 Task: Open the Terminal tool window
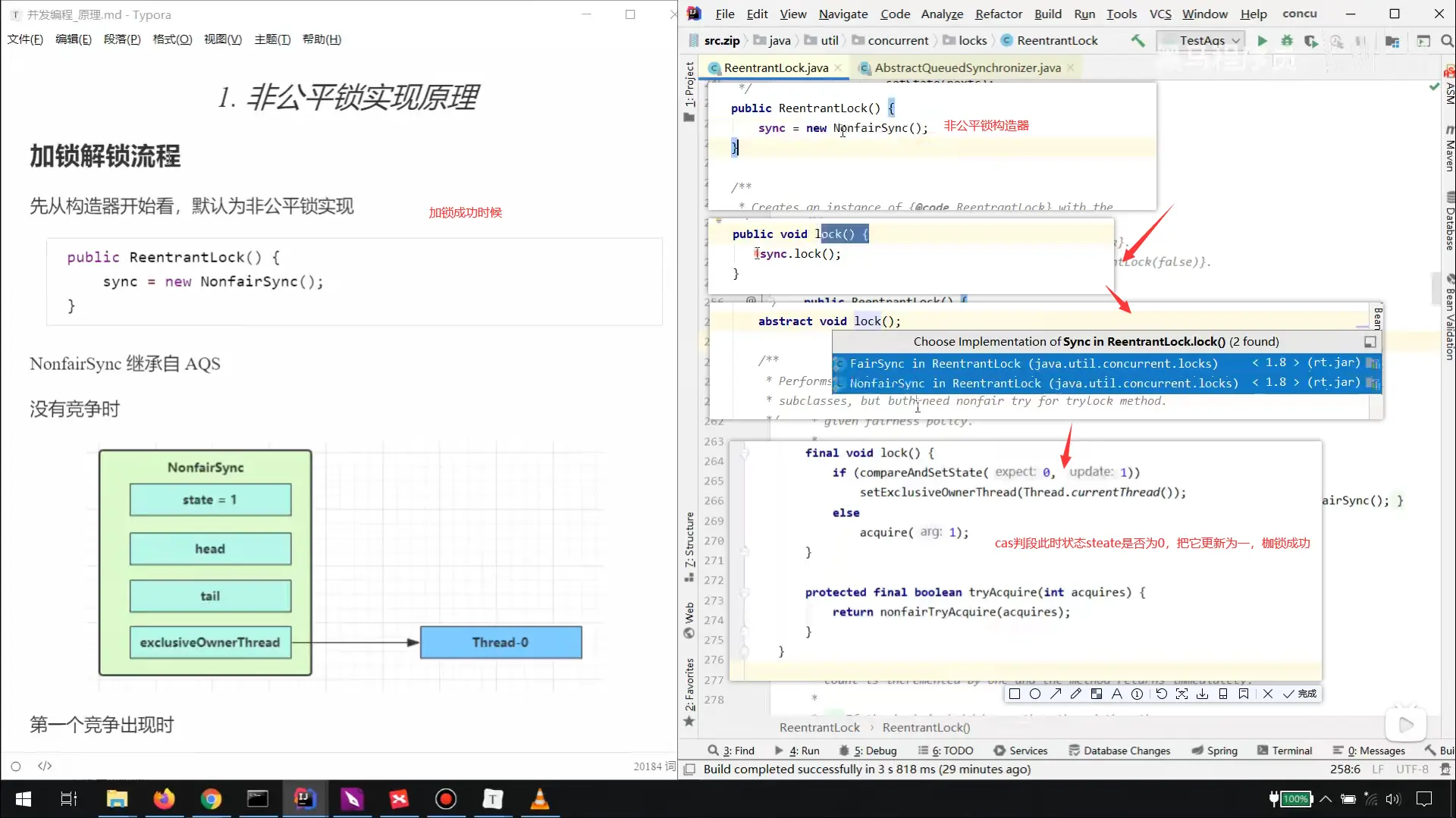[x=1285, y=751]
